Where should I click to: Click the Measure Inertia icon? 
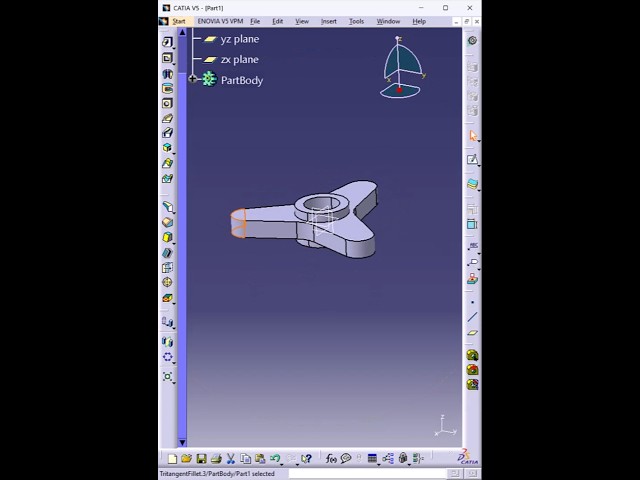[x=472, y=384]
